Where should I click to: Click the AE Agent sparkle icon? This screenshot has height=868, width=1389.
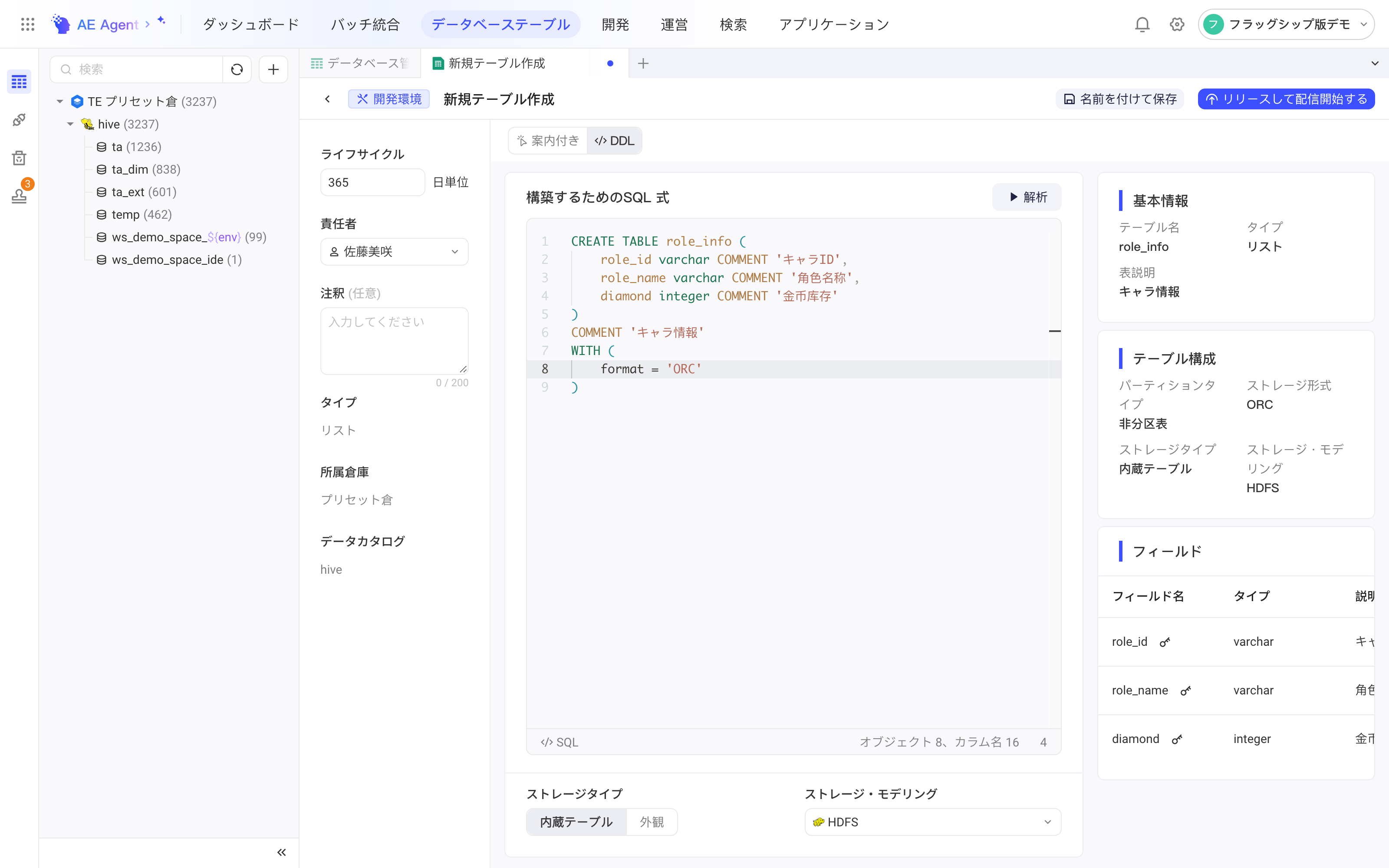[161, 21]
